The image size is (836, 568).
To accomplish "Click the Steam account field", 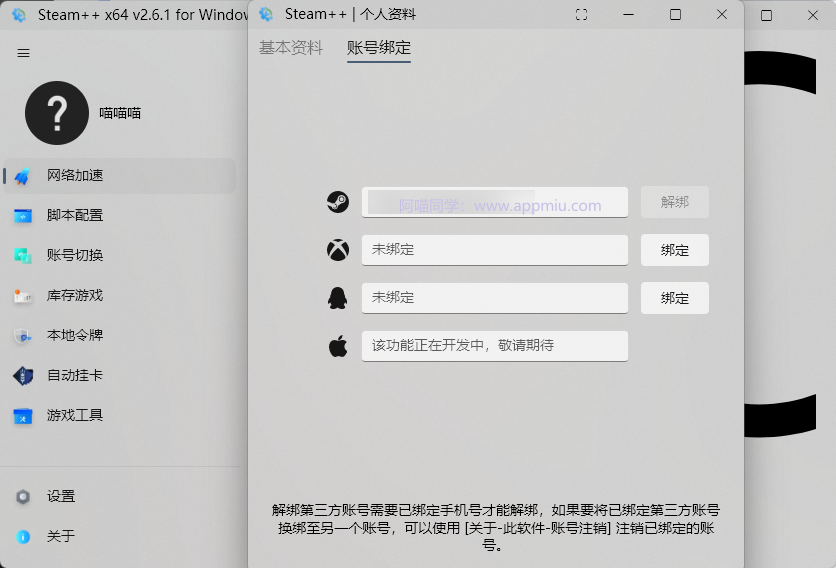I will (495, 202).
